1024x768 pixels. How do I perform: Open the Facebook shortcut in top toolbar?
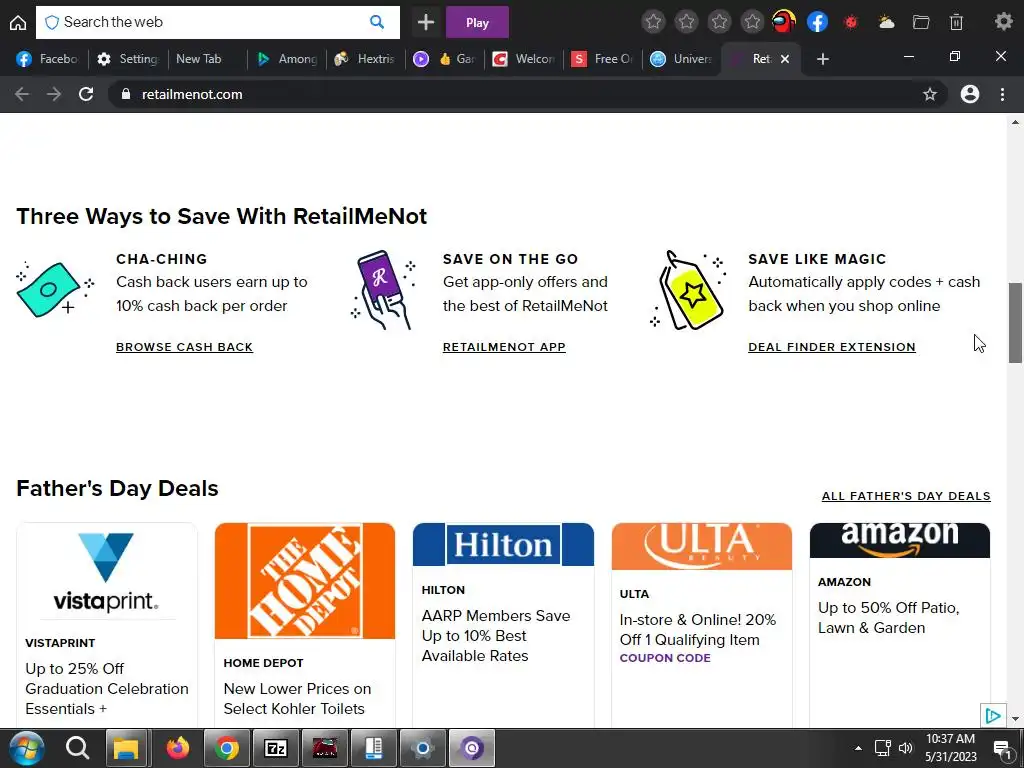click(x=818, y=22)
